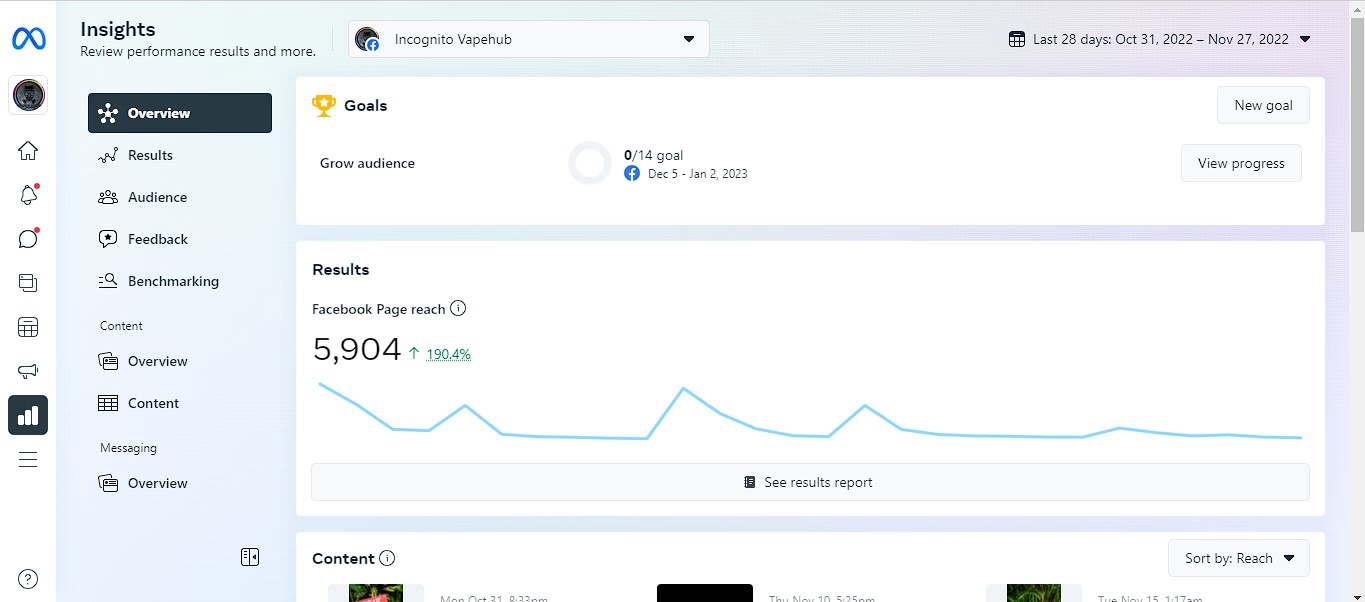Open Notifications bell icon
1365x602 pixels.
click(x=28, y=195)
